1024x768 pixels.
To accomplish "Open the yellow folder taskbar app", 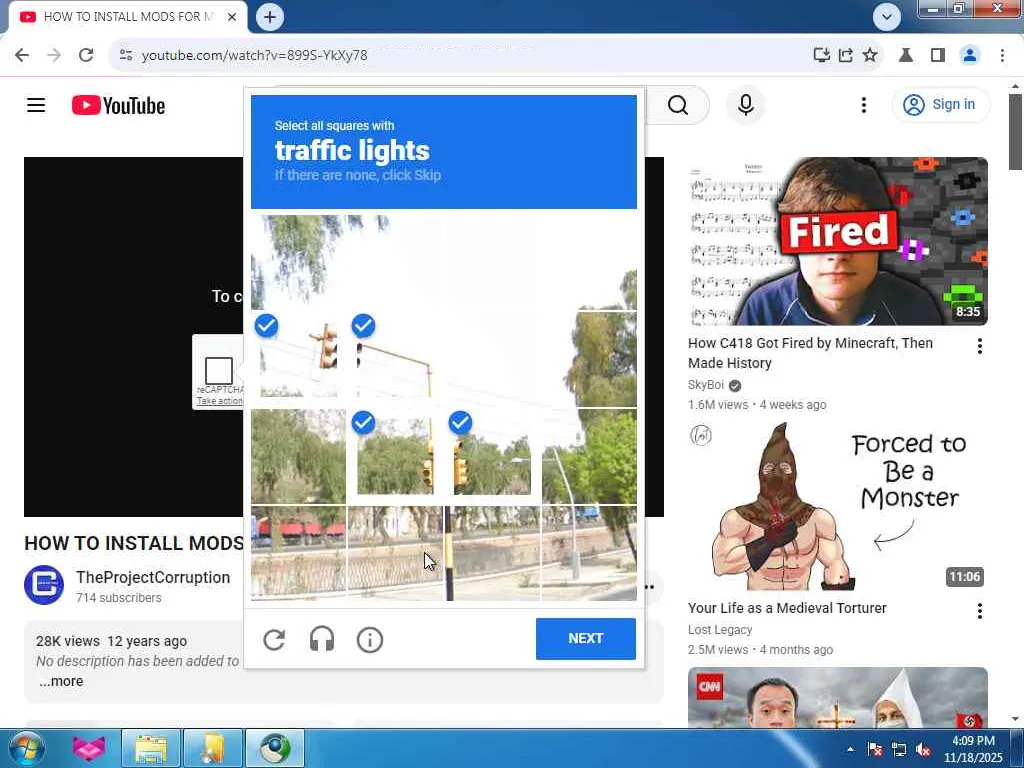I will click(x=213, y=748).
